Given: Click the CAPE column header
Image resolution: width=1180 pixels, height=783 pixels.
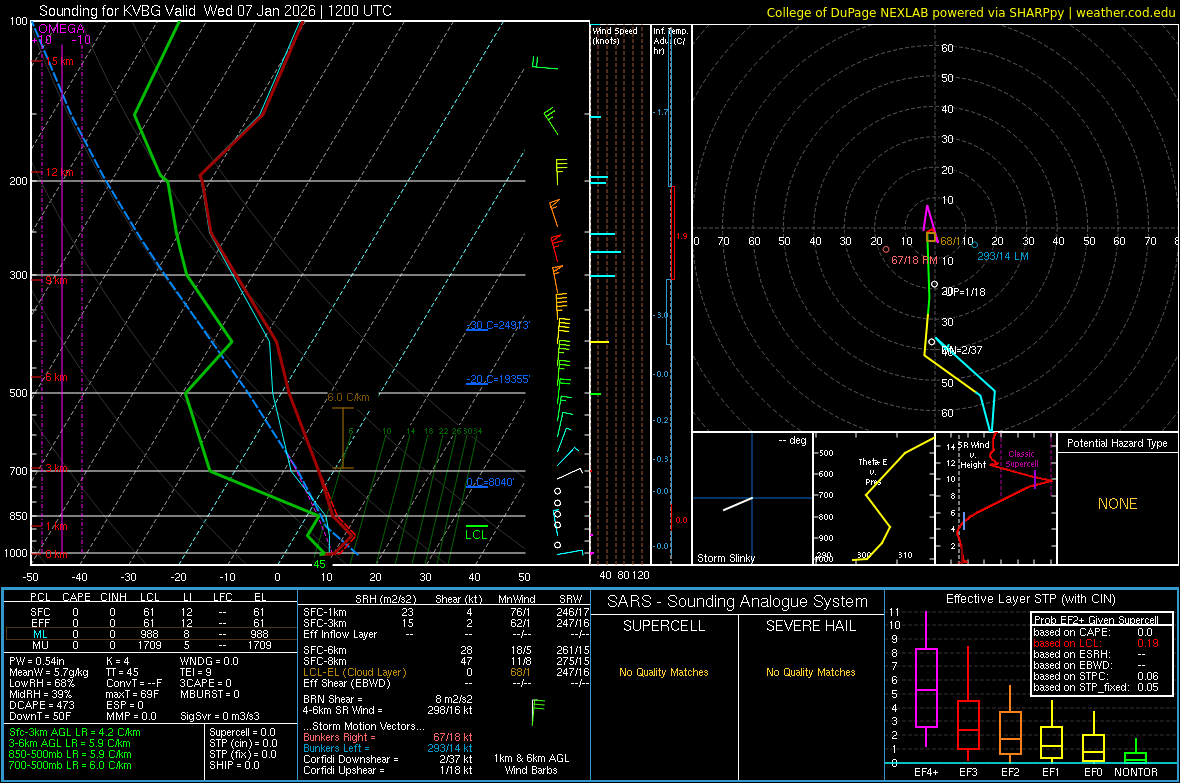Looking at the screenshot, I should pyautogui.click(x=76, y=597).
